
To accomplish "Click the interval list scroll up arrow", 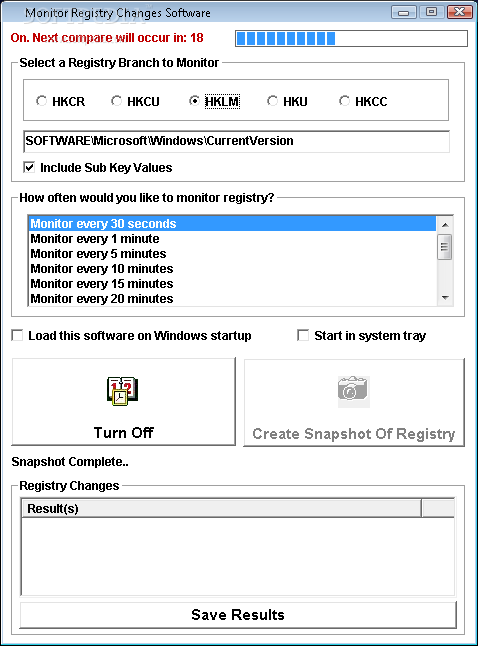I will [x=445, y=225].
